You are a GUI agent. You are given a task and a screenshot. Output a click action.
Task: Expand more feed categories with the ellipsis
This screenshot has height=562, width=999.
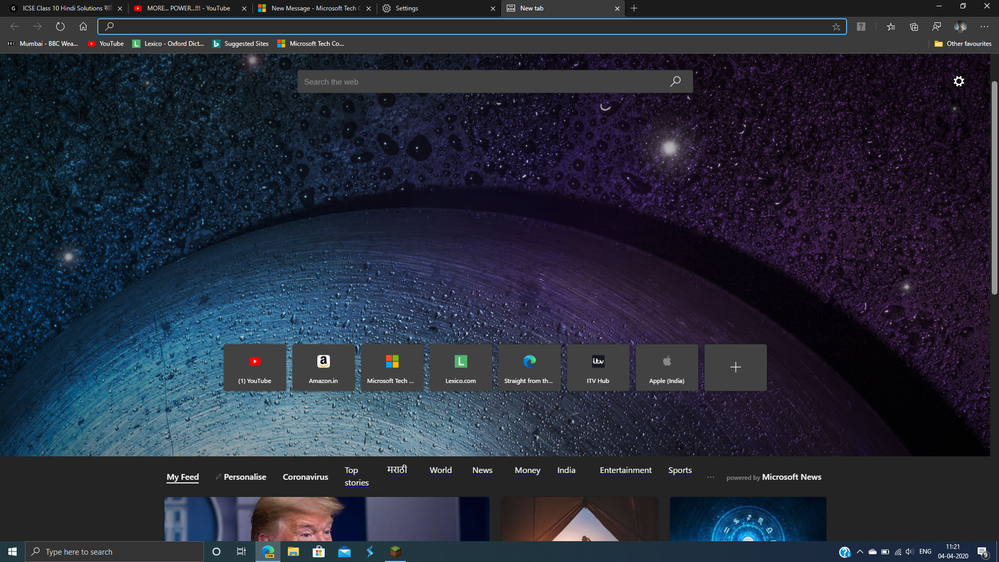pos(711,477)
